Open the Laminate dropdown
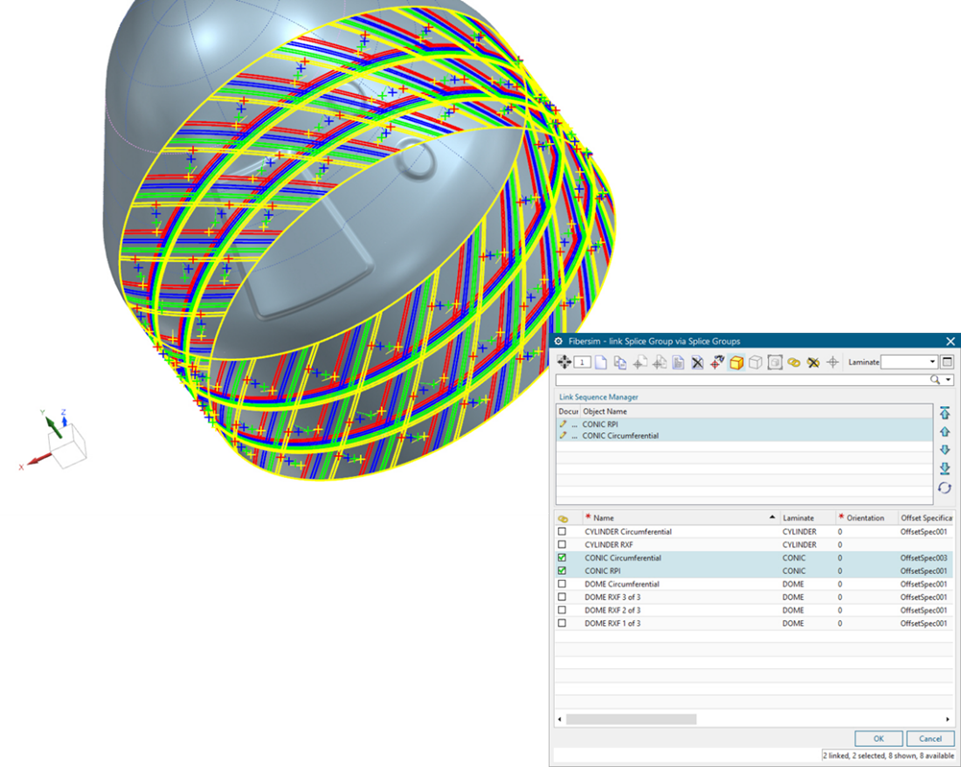Image resolution: width=961 pixels, height=767 pixels. click(x=932, y=362)
